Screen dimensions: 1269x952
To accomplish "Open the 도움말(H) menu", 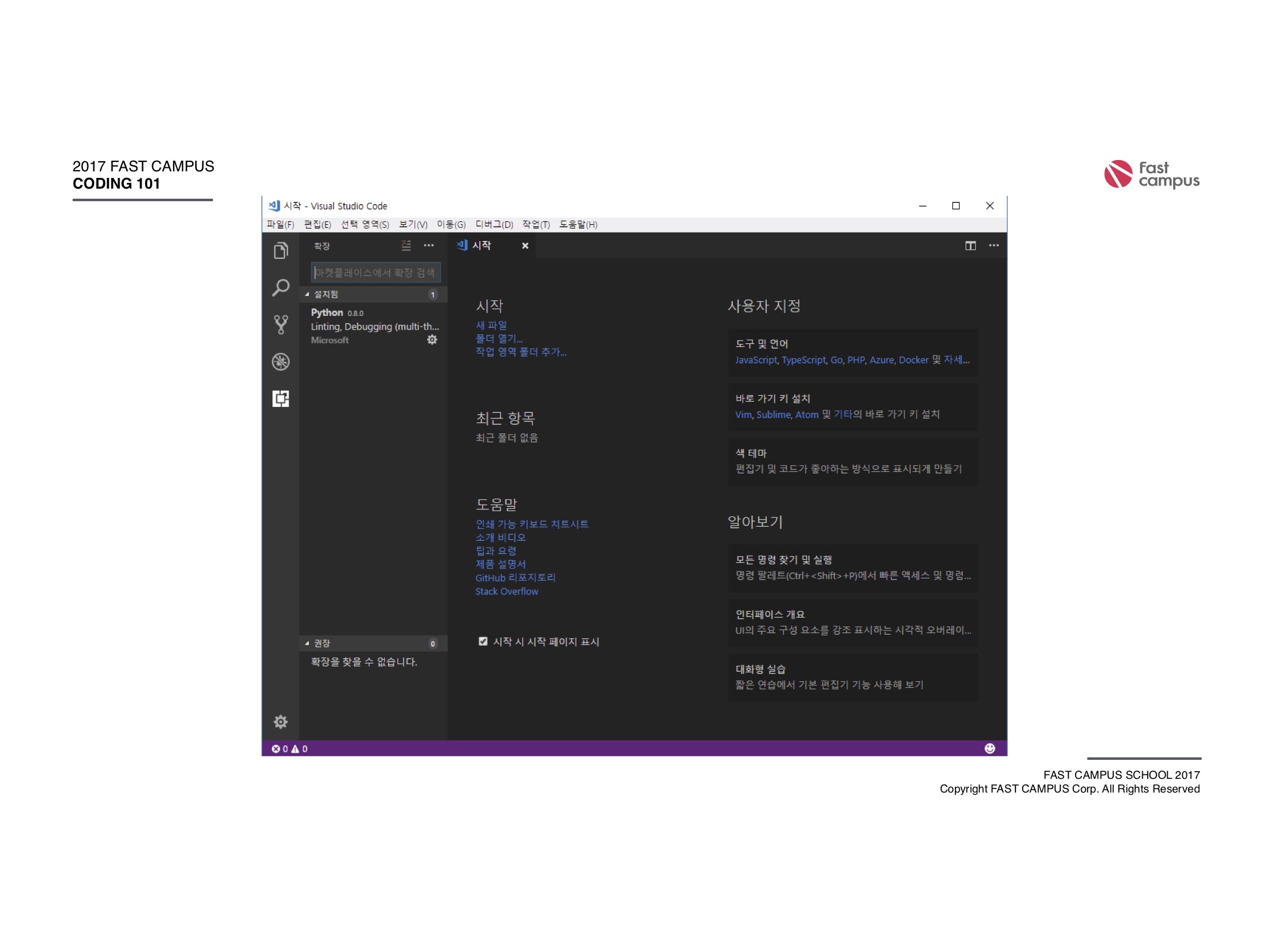I will coord(578,224).
